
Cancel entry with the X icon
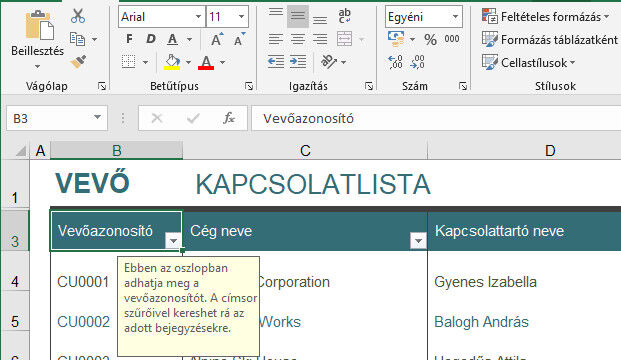[x=157, y=118]
